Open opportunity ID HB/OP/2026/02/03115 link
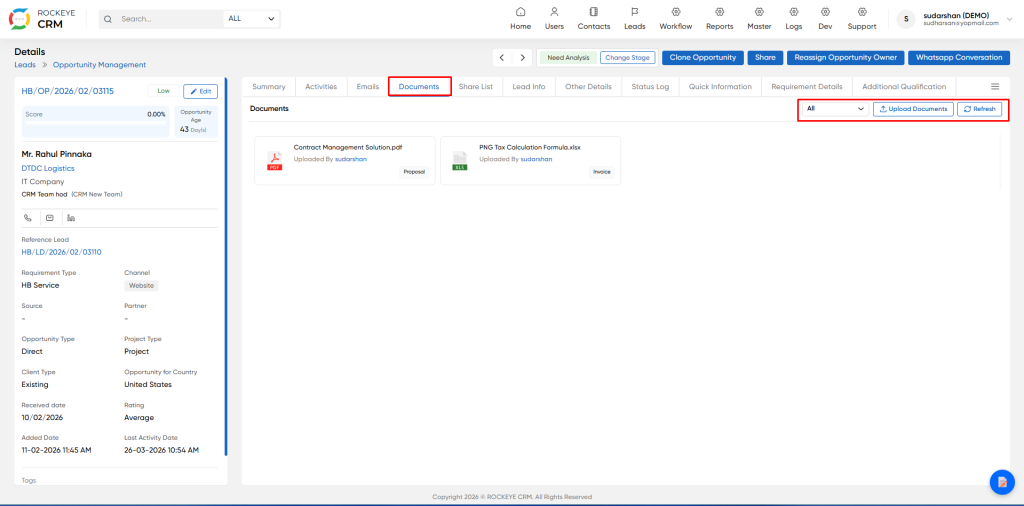The width and height of the screenshot is (1024, 506). 68,91
